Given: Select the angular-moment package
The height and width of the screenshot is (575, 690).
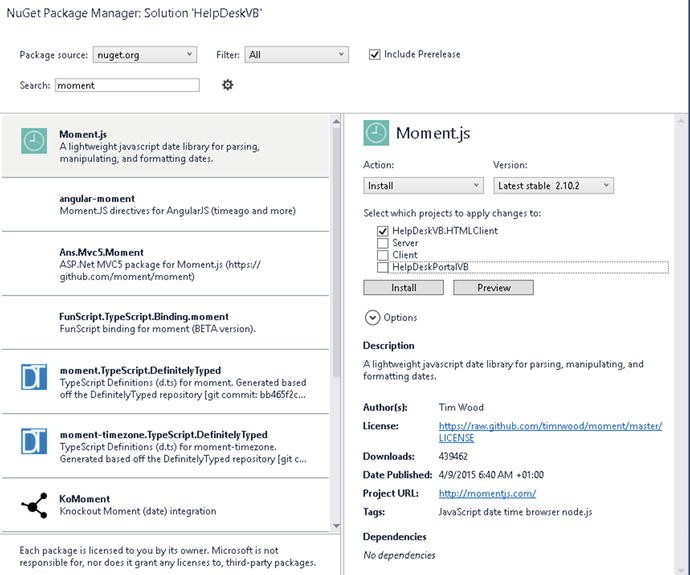Looking at the screenshot, I should click(165, 205).
